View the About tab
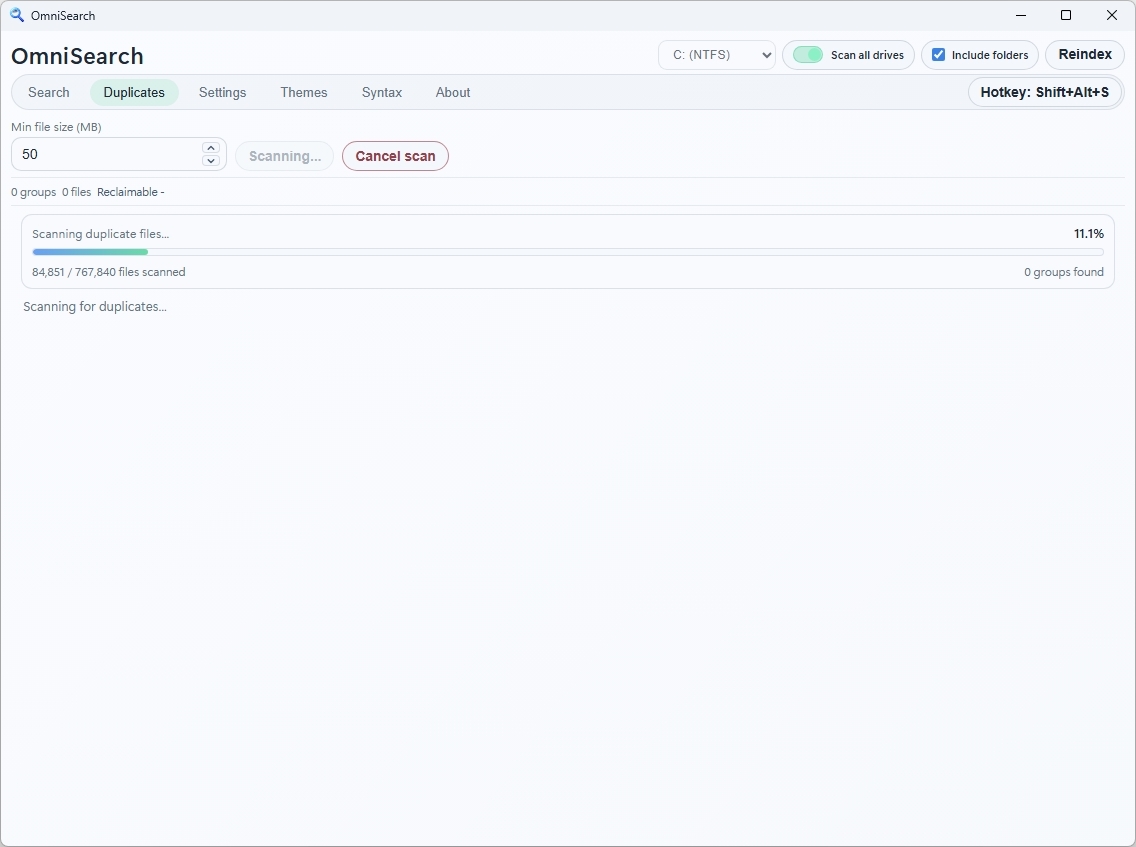 pos(453,92)
